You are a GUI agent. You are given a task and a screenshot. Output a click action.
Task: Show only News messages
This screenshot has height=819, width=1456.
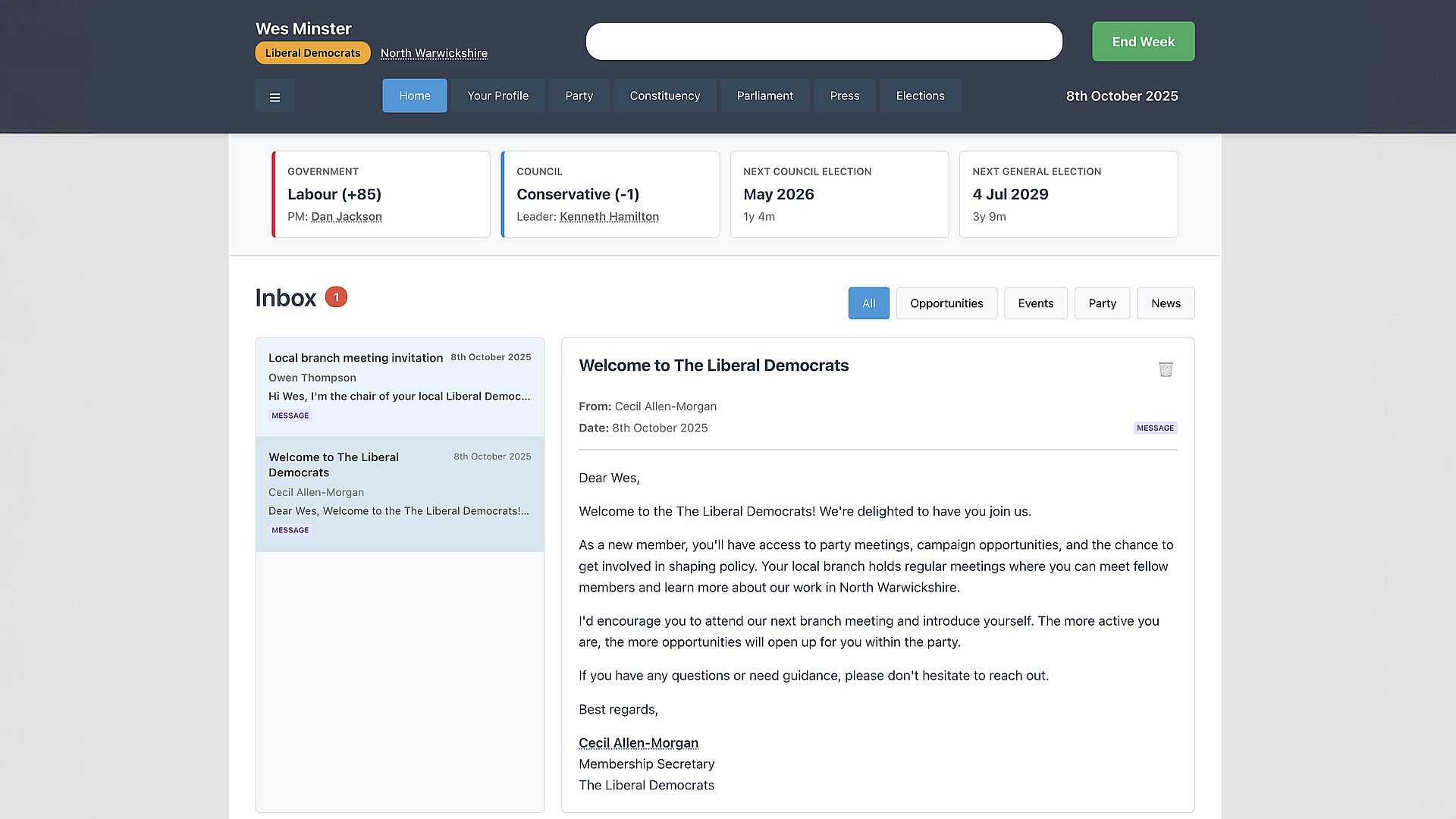[x=1166, y=303]
